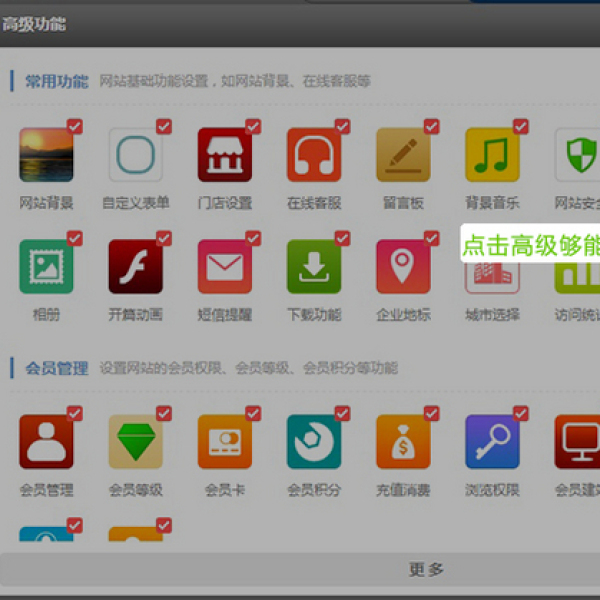Open the 背景音乐 music note icon

point(492,155)
